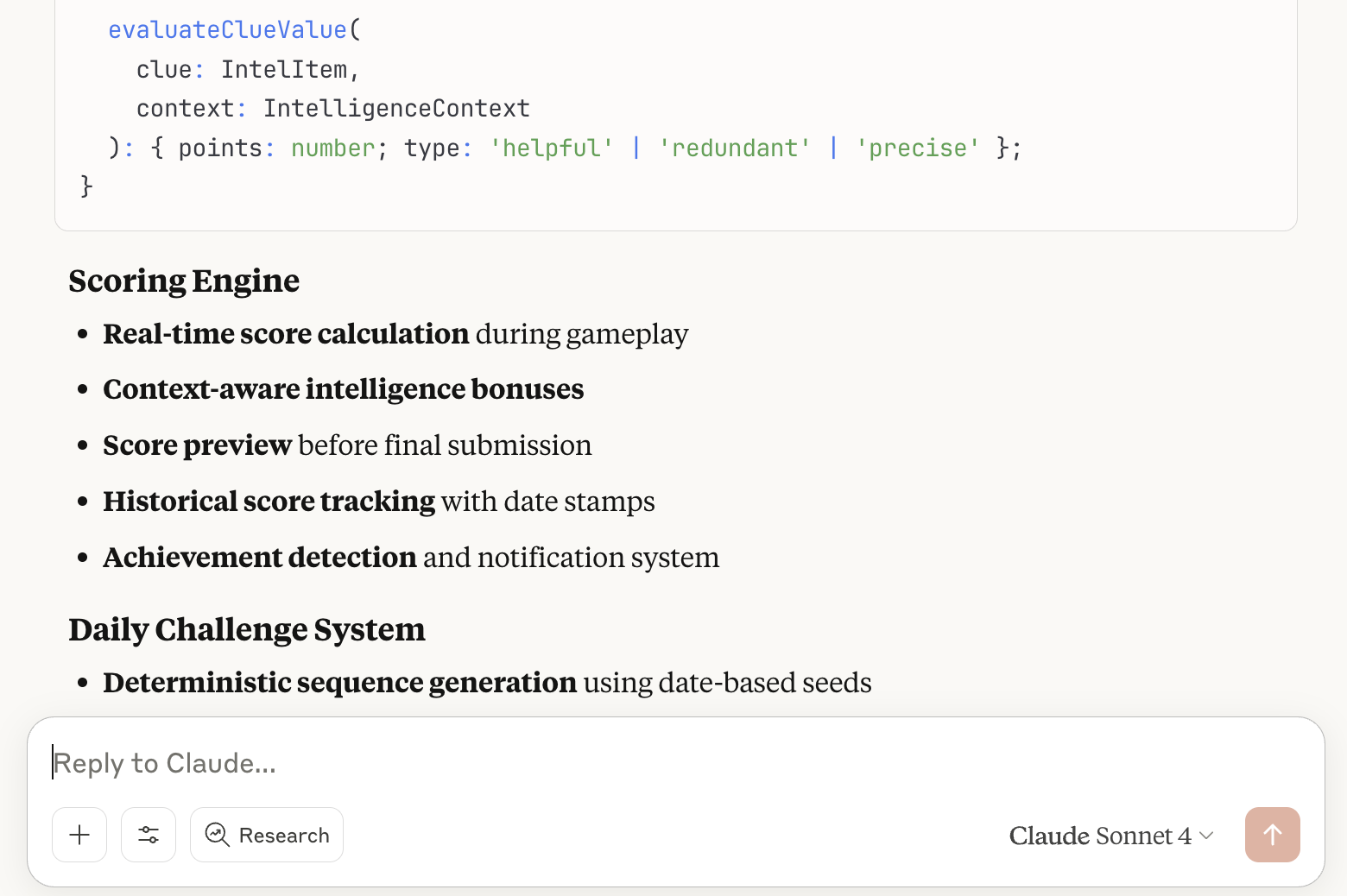Image resolution: width=1347 pixels, height=896 pixels.
Task: Click the plus attachment icon
Action: pos(79,835)
